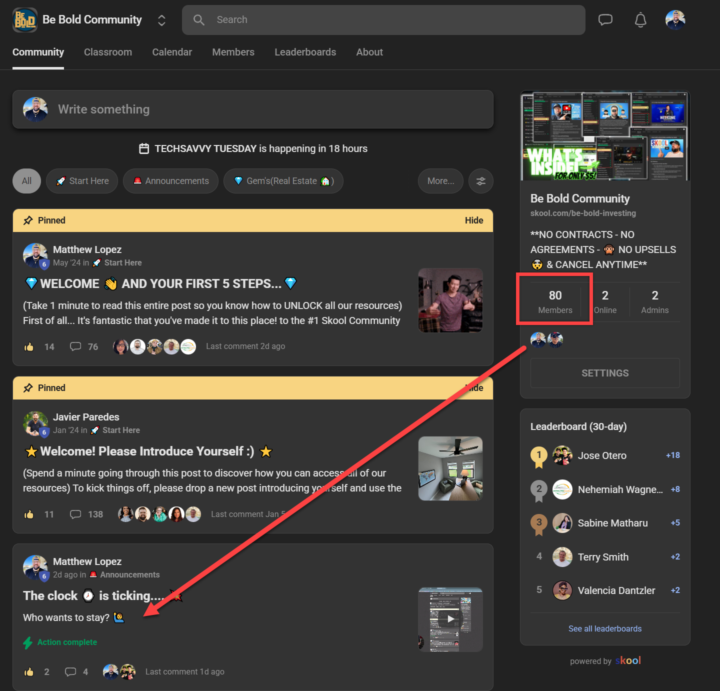720x691 pixels.
Task: Like the Introduce Yourself post
Action: pos(29,514)
